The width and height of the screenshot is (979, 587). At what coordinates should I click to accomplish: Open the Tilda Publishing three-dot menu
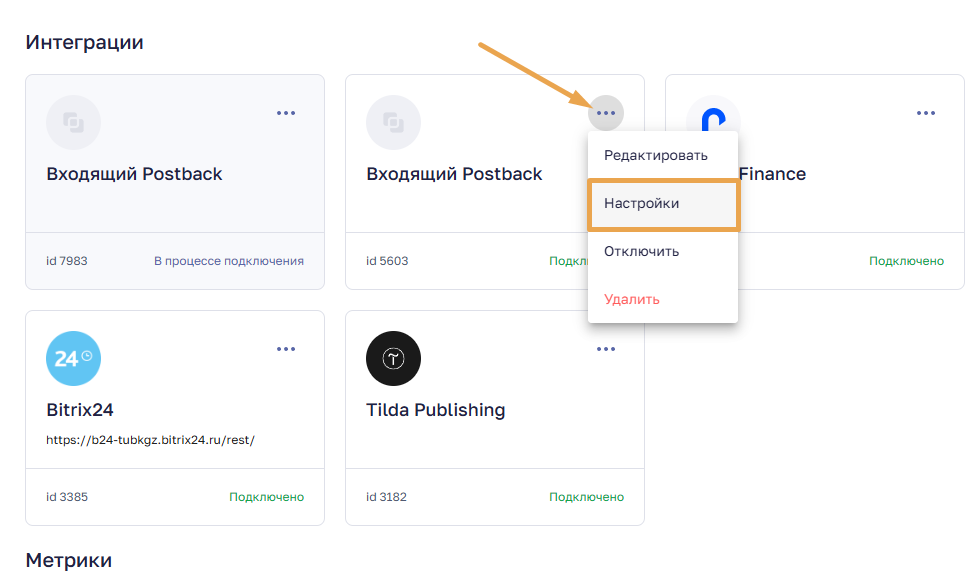pos(606,349)
